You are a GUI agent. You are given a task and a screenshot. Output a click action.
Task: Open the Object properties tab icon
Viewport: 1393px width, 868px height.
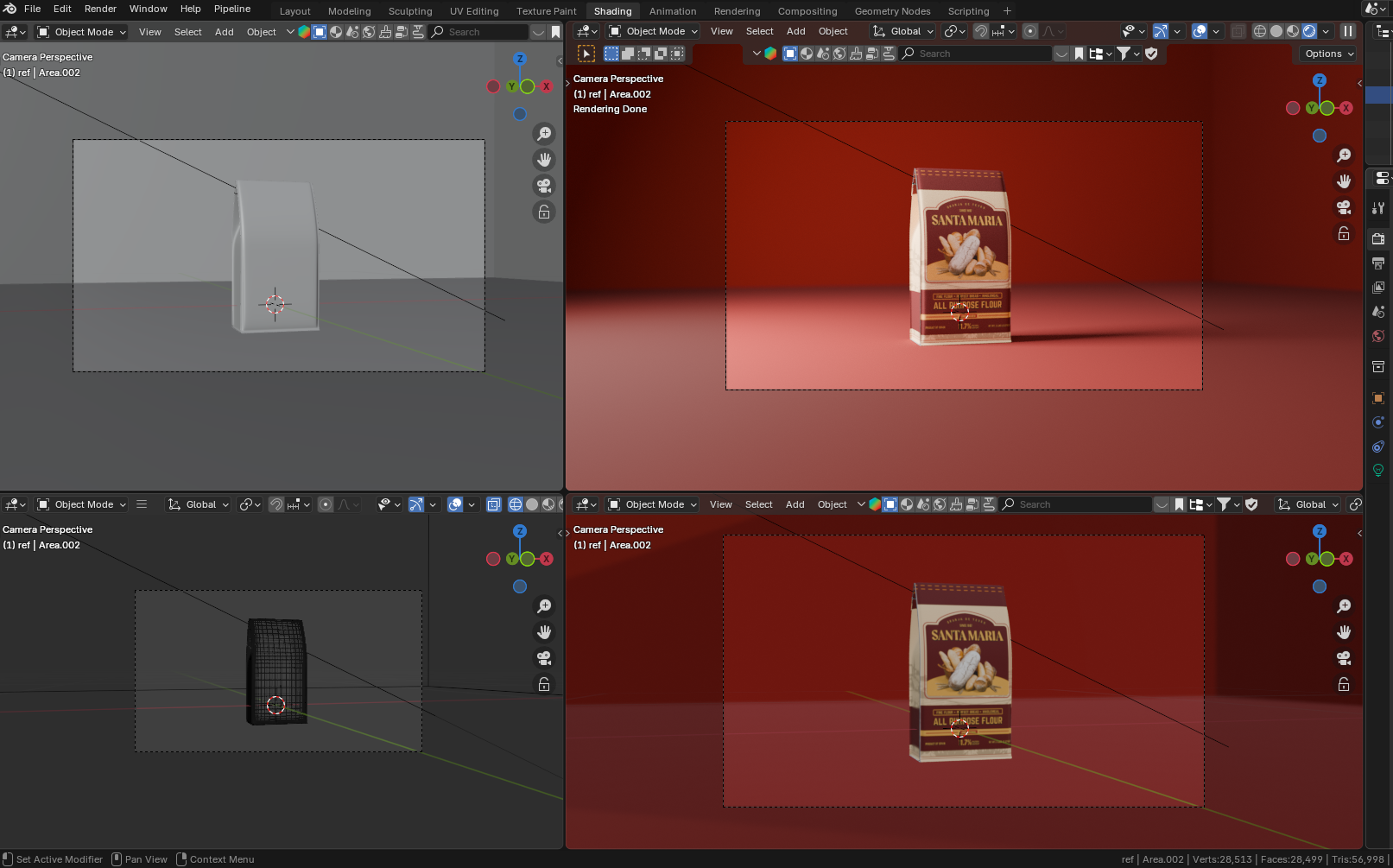pos(1378,398)
